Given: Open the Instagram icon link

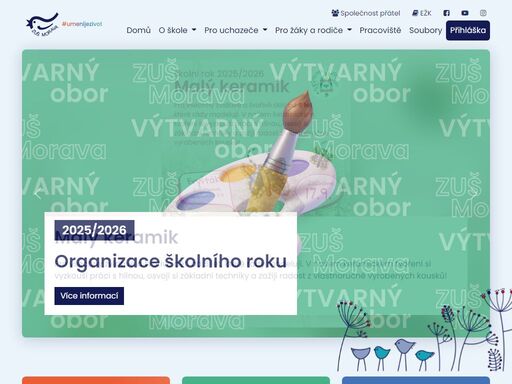Looking at the screenshot, I should coord(483,13).
